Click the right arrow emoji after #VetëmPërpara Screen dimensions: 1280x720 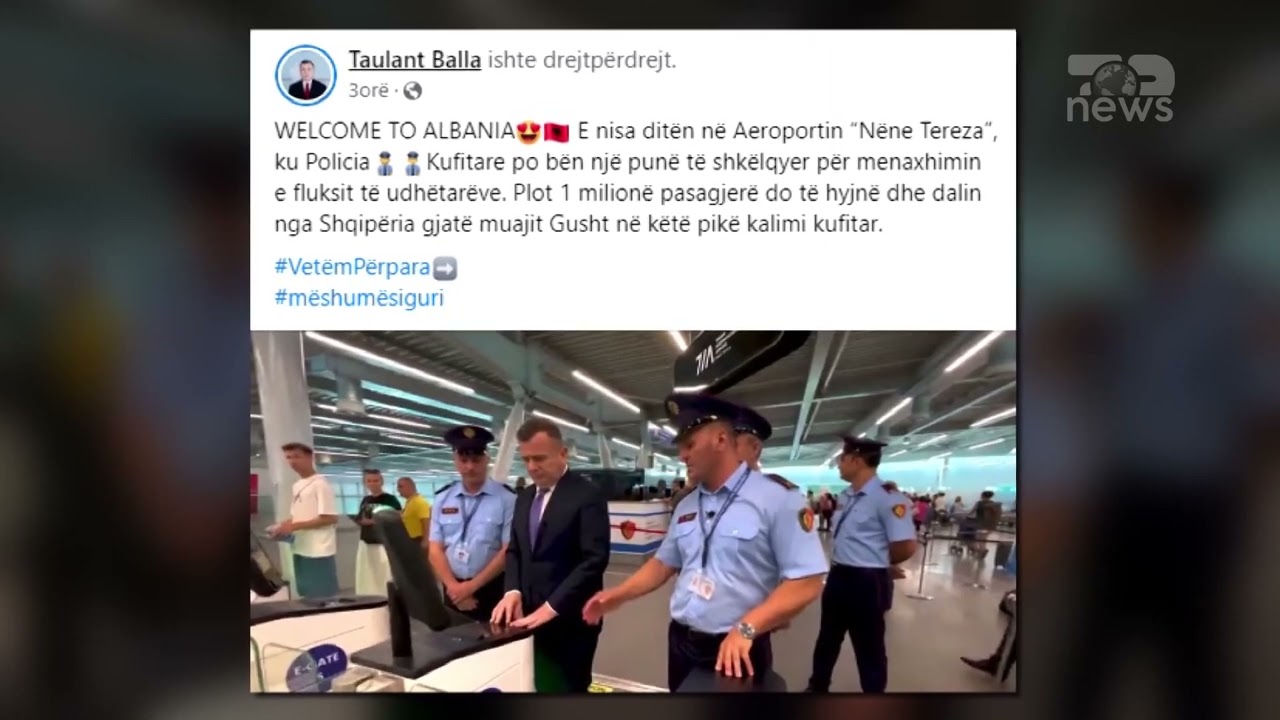pos(446,268)
